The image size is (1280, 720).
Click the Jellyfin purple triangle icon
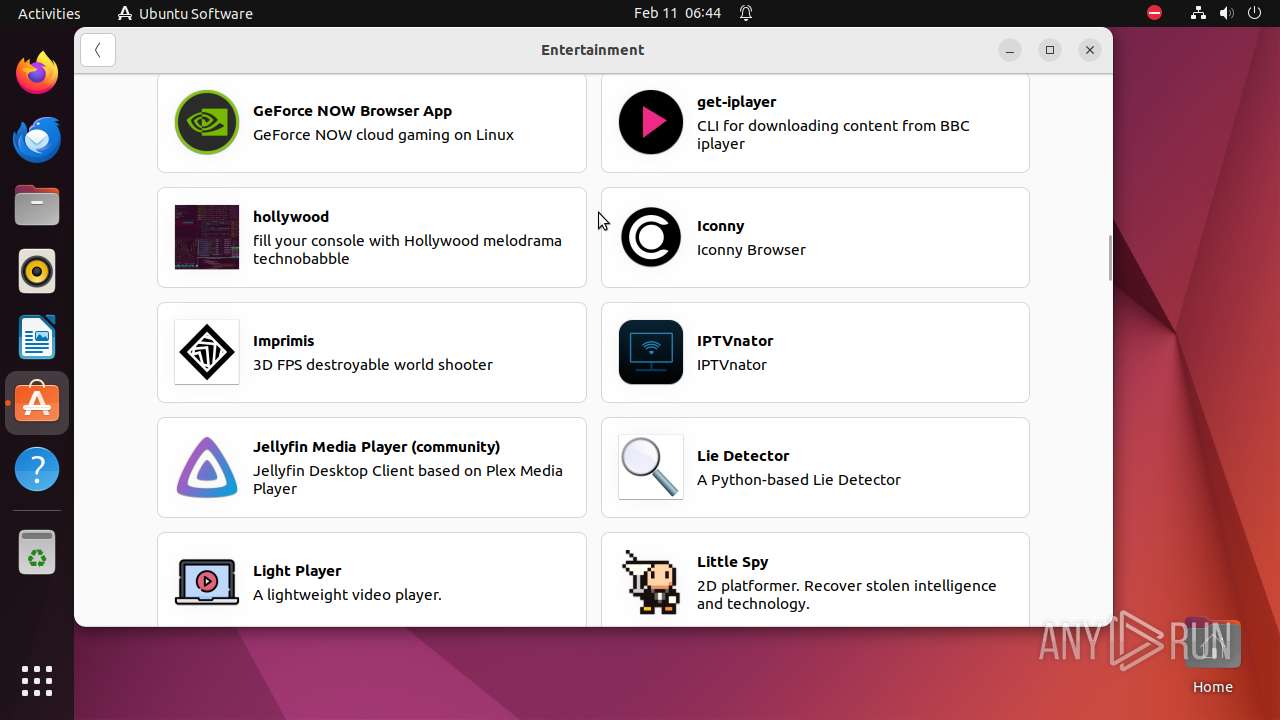207,467
